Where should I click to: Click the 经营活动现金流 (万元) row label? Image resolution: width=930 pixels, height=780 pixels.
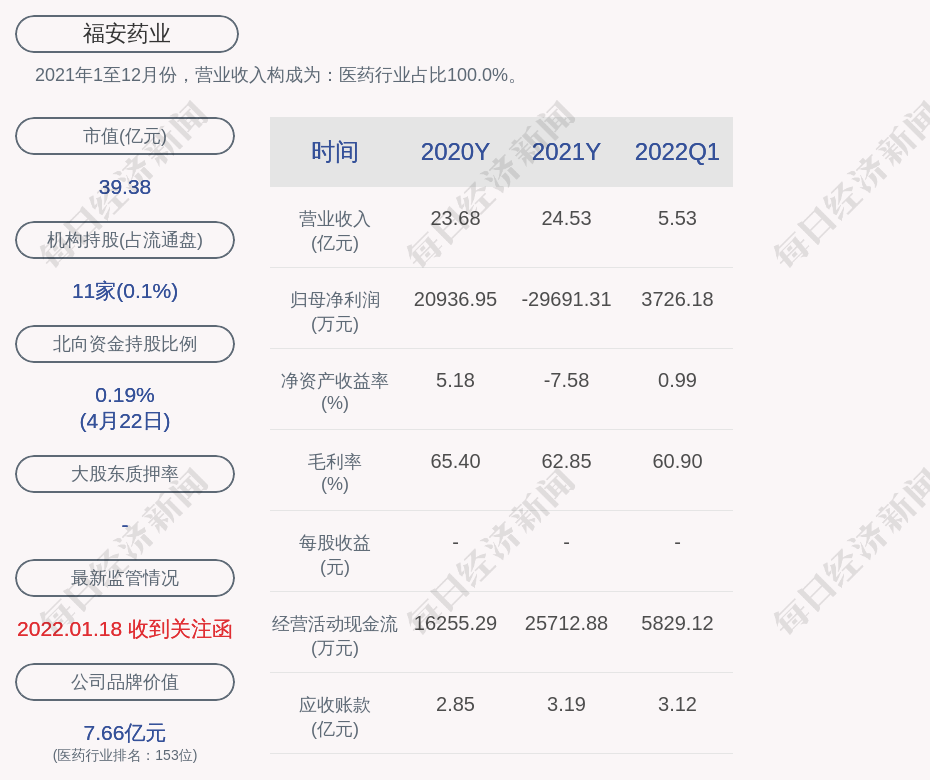click(x=335, y=635)
